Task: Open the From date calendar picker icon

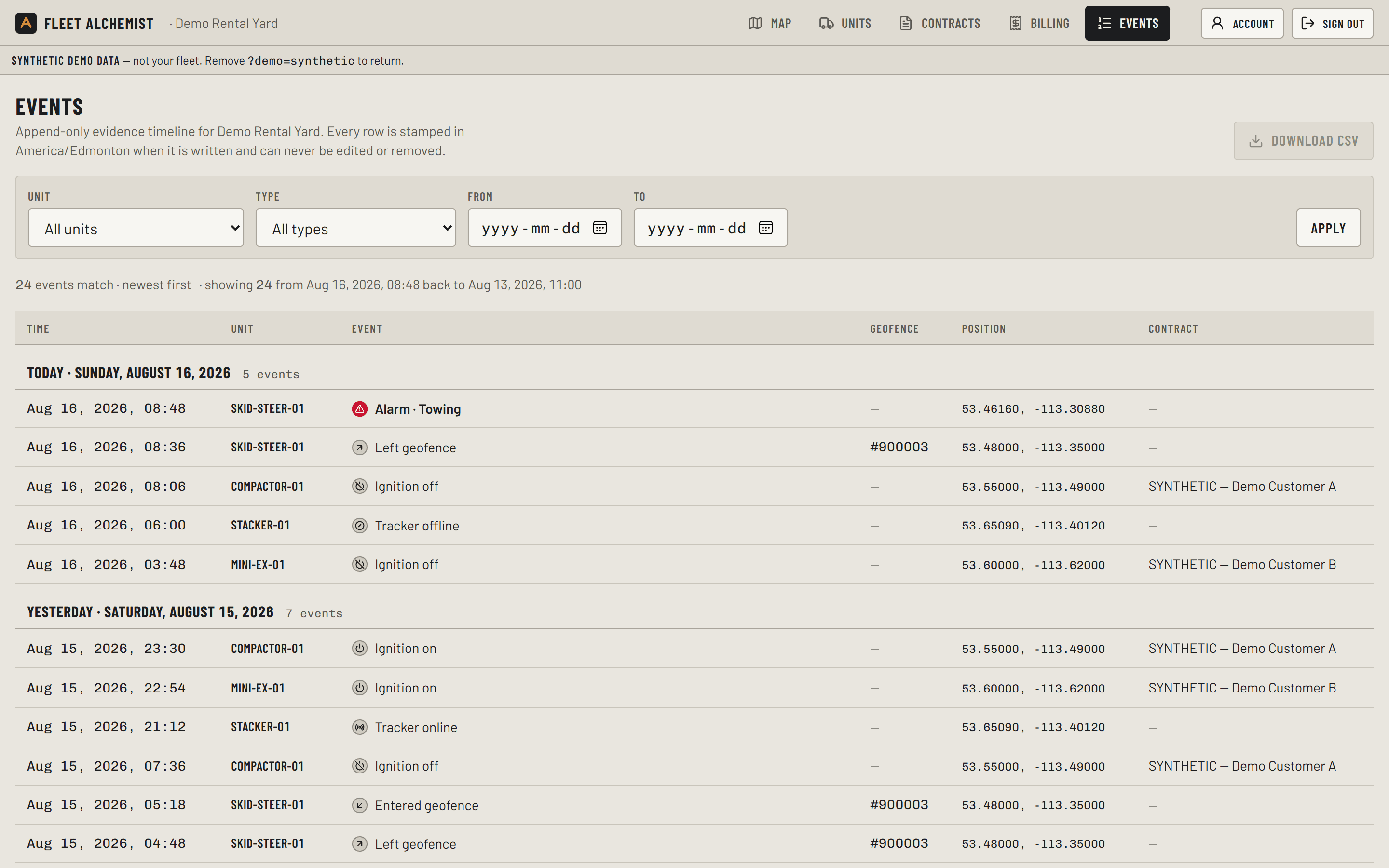Action: click(600, 228)
